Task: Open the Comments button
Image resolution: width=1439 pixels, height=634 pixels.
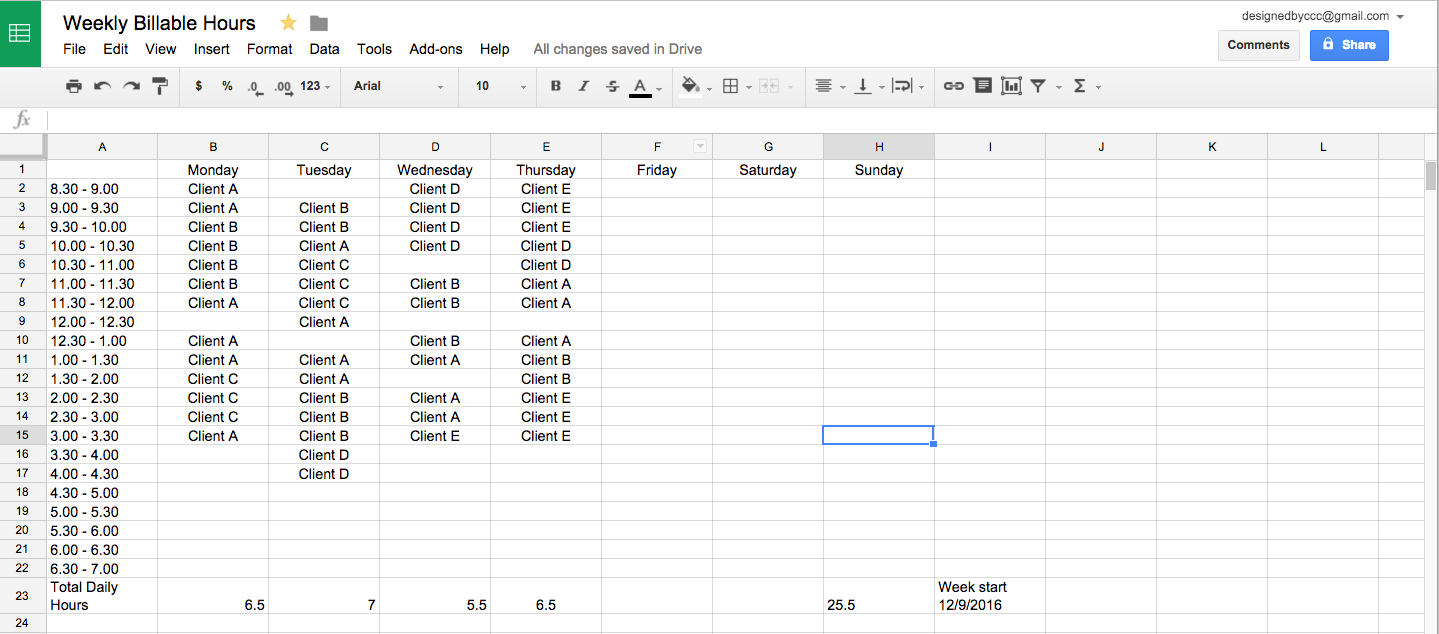Action: click(x=1258, y=45)
